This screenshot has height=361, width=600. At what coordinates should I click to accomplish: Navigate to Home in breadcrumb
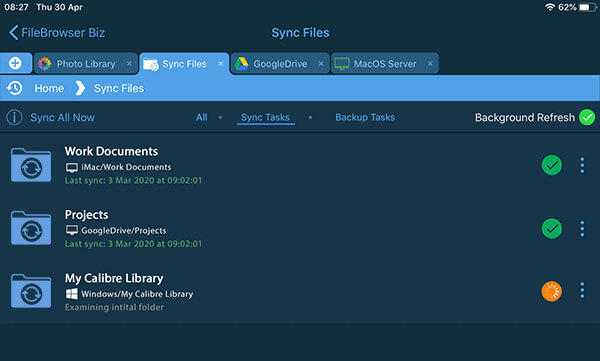click(49, 88)
